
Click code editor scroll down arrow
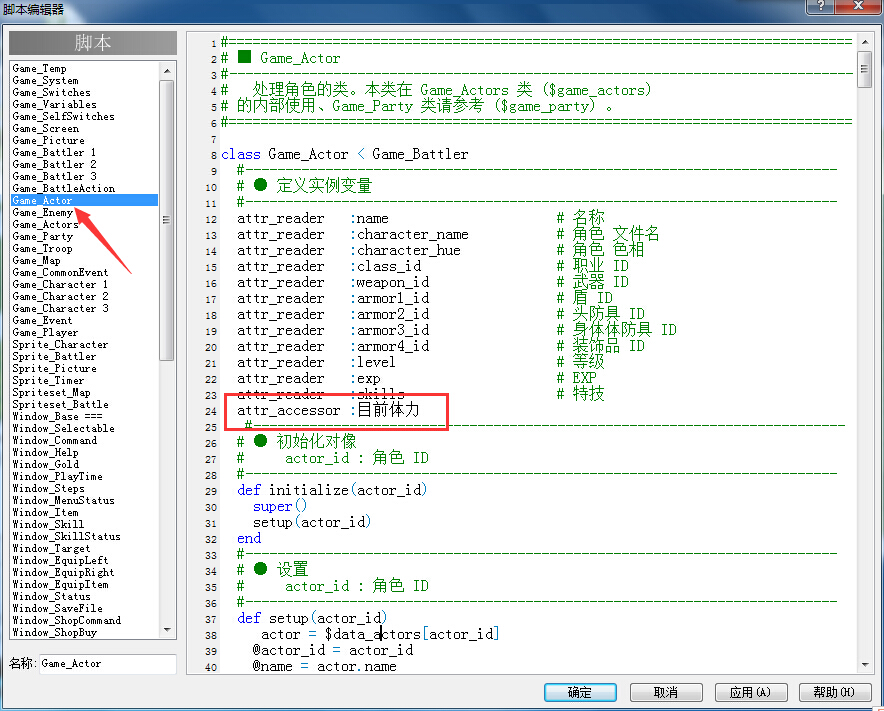(x=865, y=665)
